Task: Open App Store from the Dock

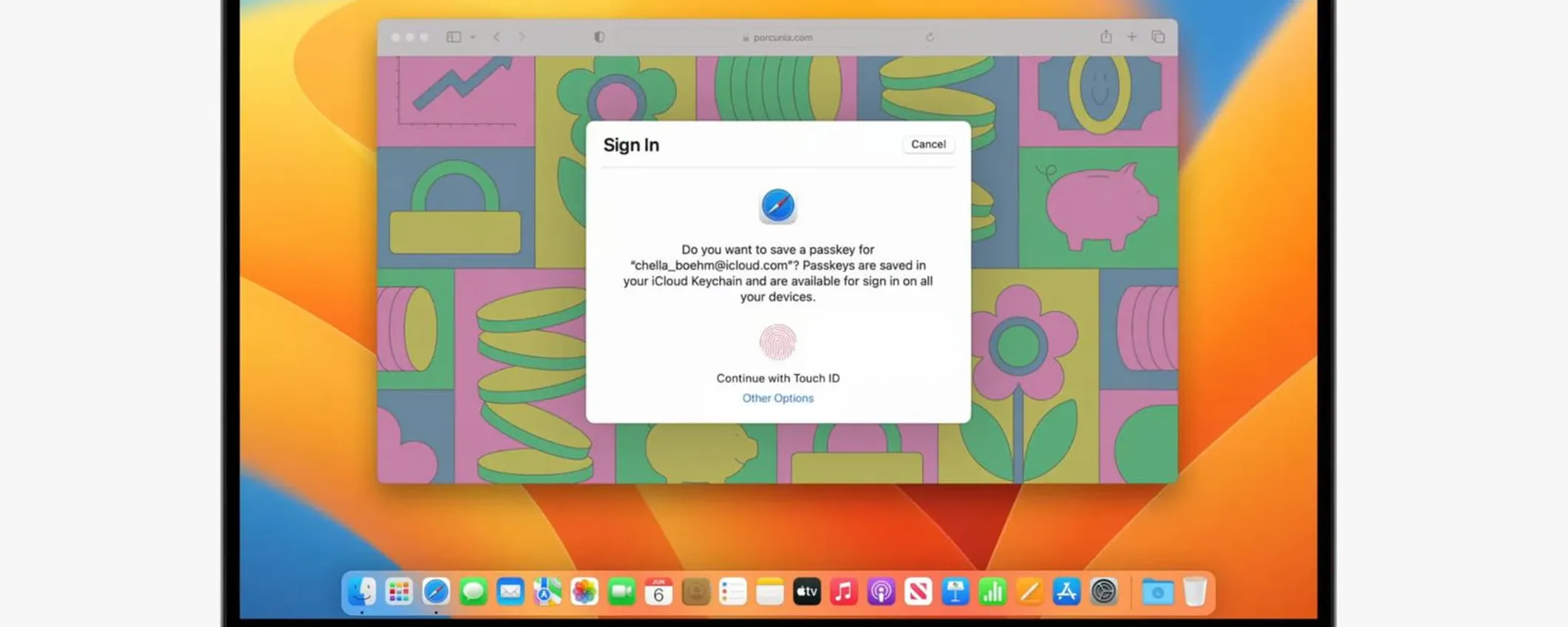Action: tap(1067, 592)
